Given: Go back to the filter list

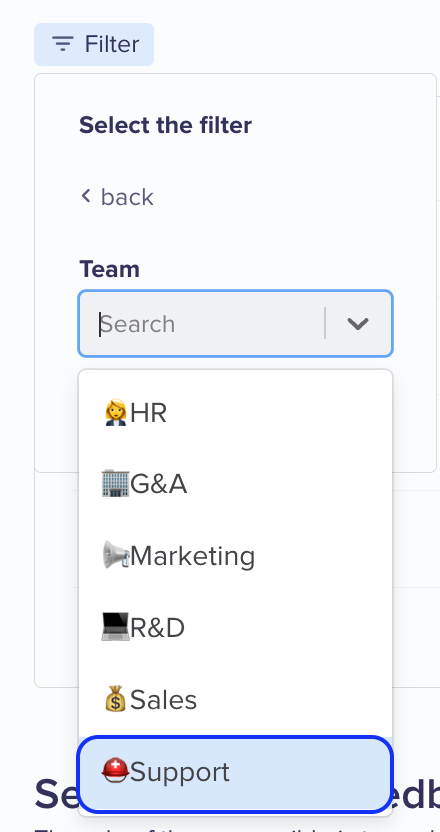Looking at the screenshot, I should tap(117, 196).
